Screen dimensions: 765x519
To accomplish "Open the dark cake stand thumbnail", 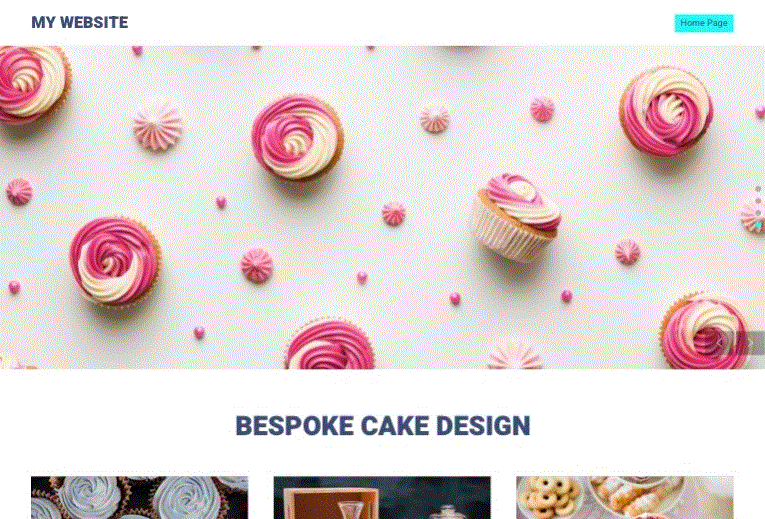I will click(x=382, y=498).
